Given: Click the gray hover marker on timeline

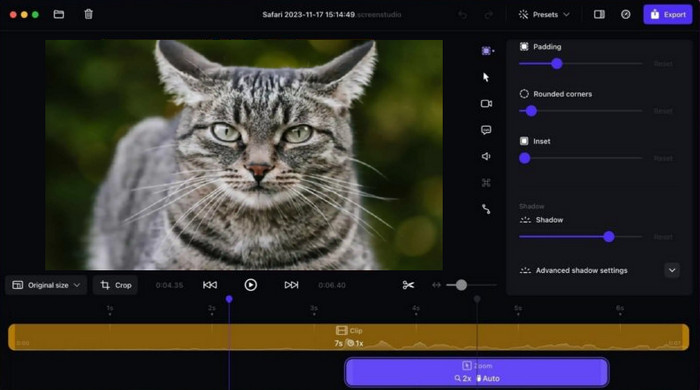Looking at the screenshot, I should (x=477, y=299).
